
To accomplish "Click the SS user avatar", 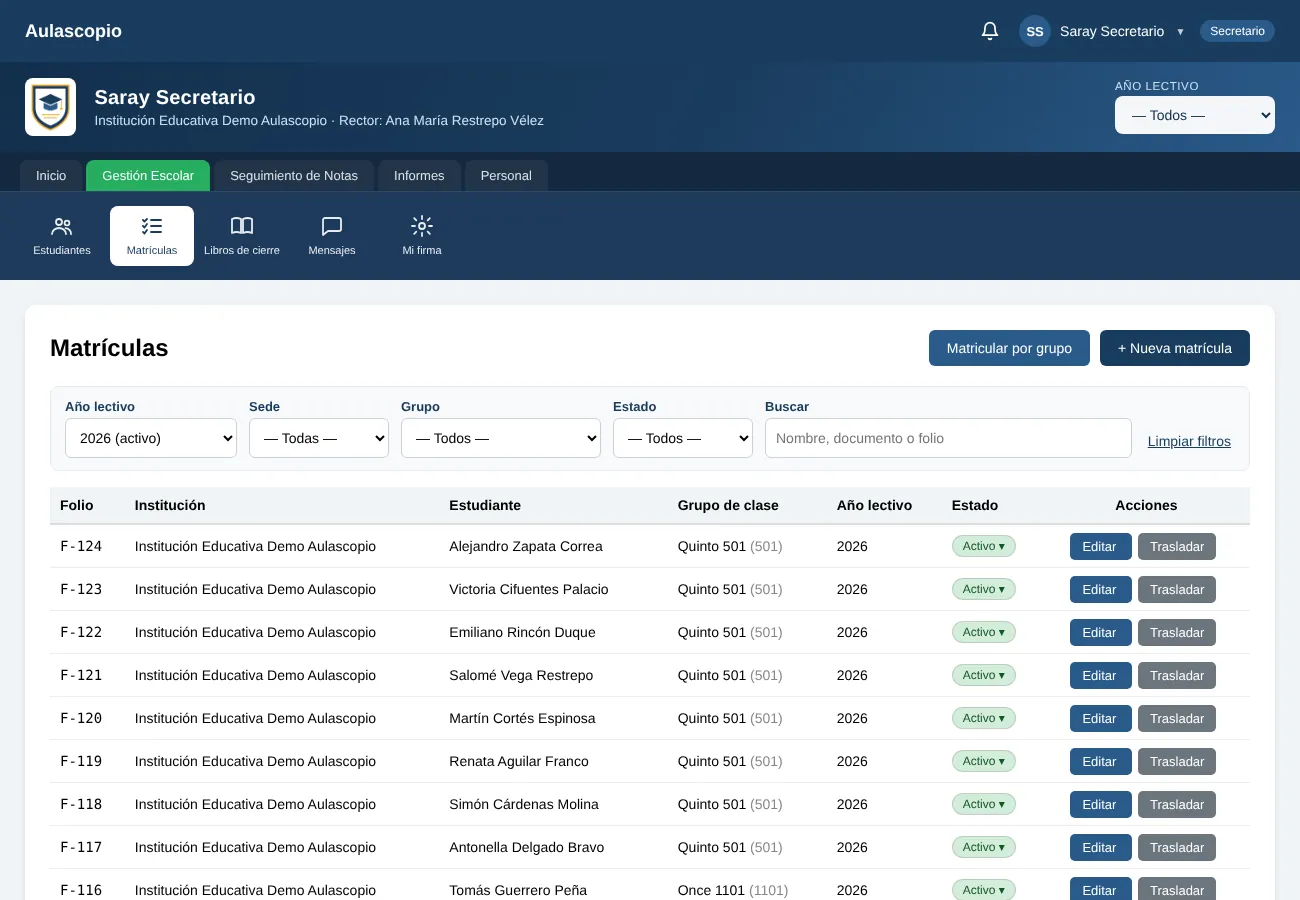I will point(1035,31).
